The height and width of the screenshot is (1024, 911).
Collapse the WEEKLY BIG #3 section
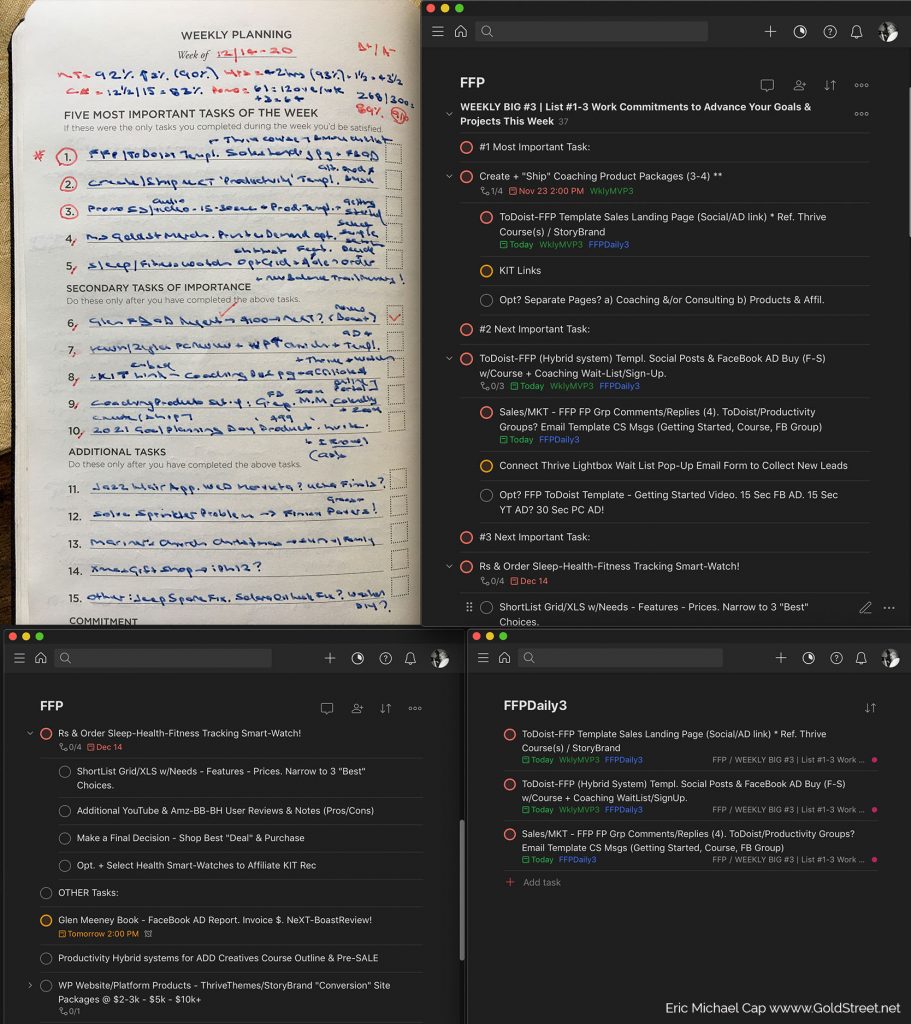click(x=449, y=114)
